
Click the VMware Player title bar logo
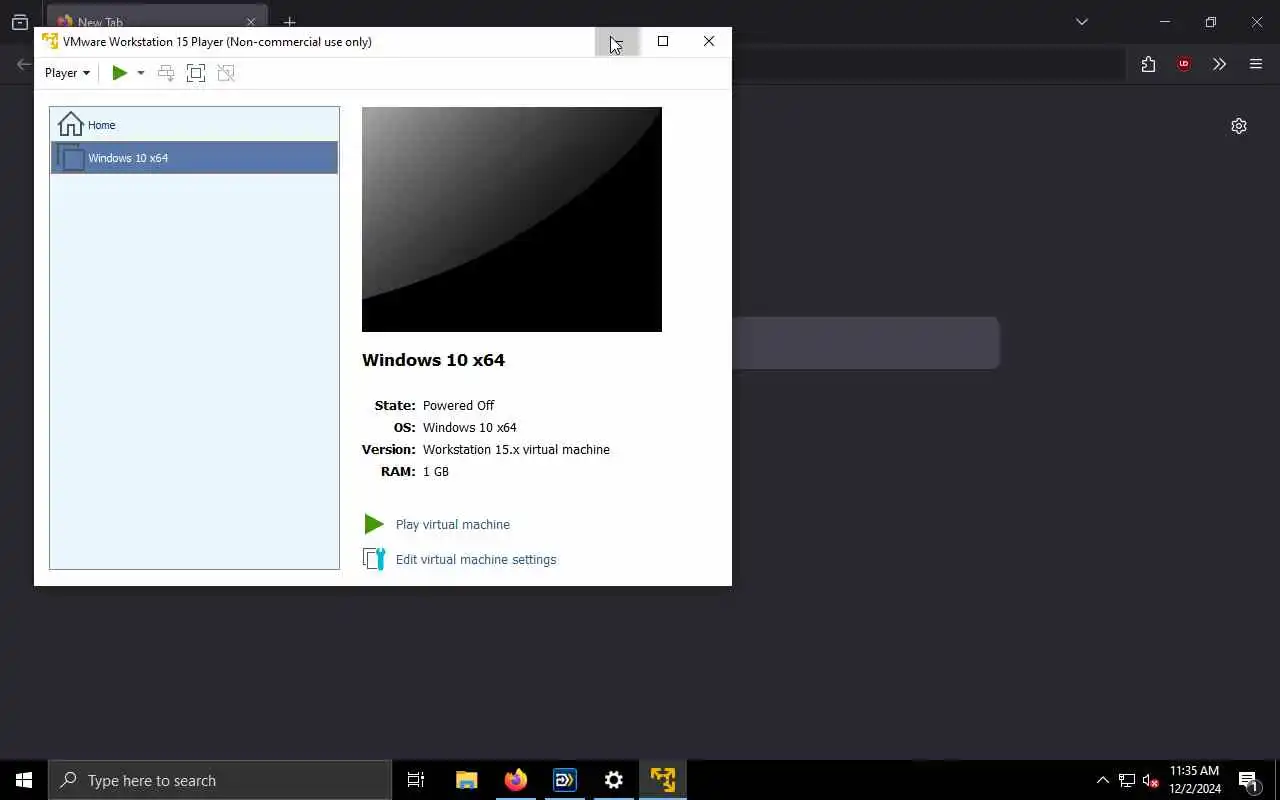point(50,41)
